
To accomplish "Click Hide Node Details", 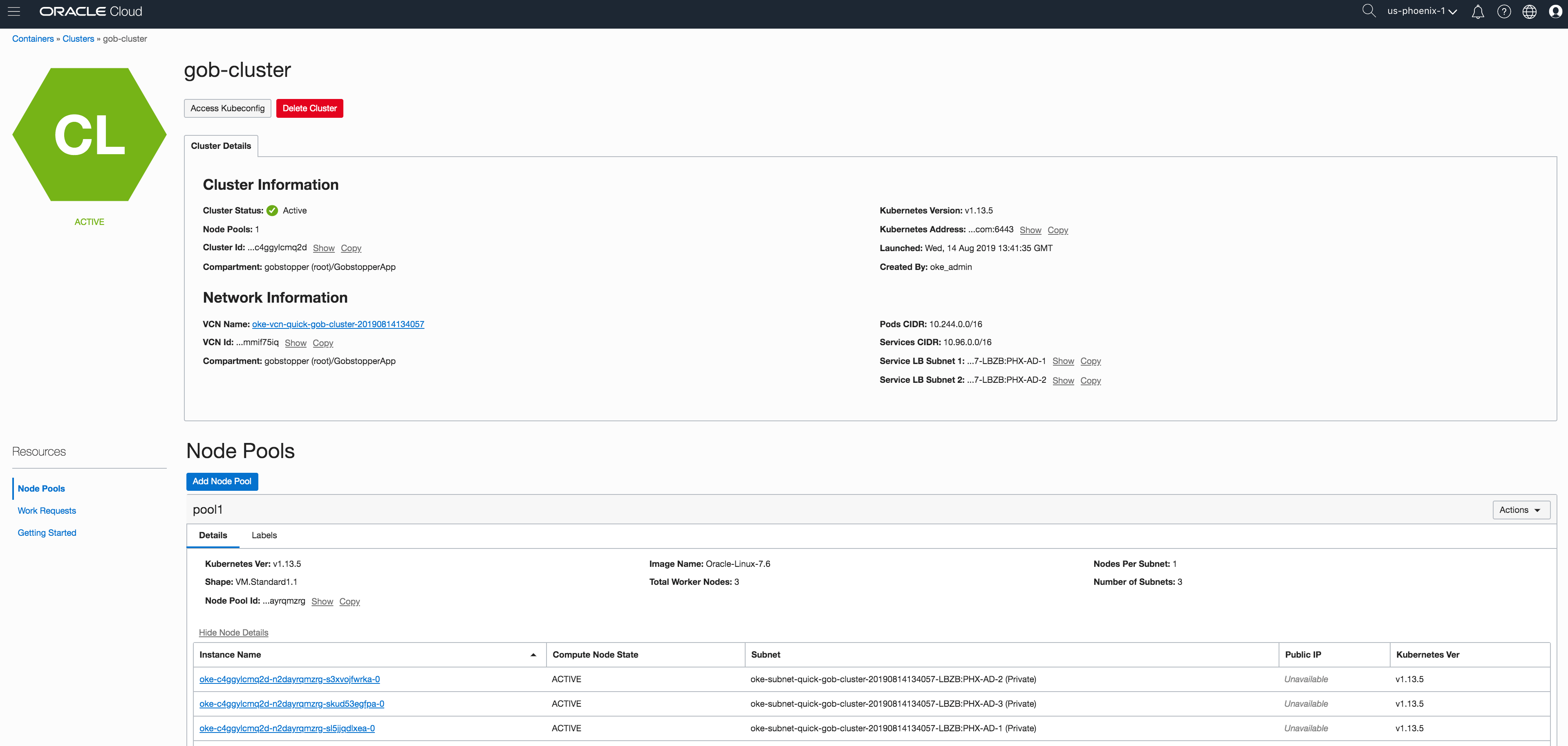I will click(233, 632).
